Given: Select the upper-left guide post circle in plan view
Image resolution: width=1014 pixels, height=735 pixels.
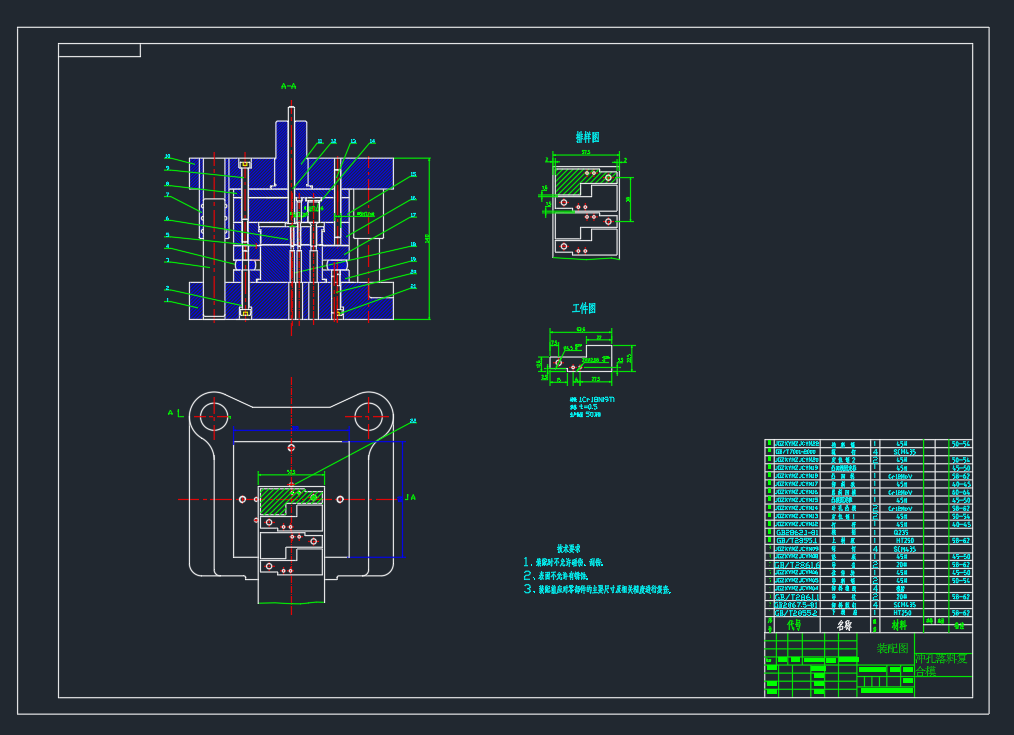Looking at the screenshot, I should [x=214, y=416].
